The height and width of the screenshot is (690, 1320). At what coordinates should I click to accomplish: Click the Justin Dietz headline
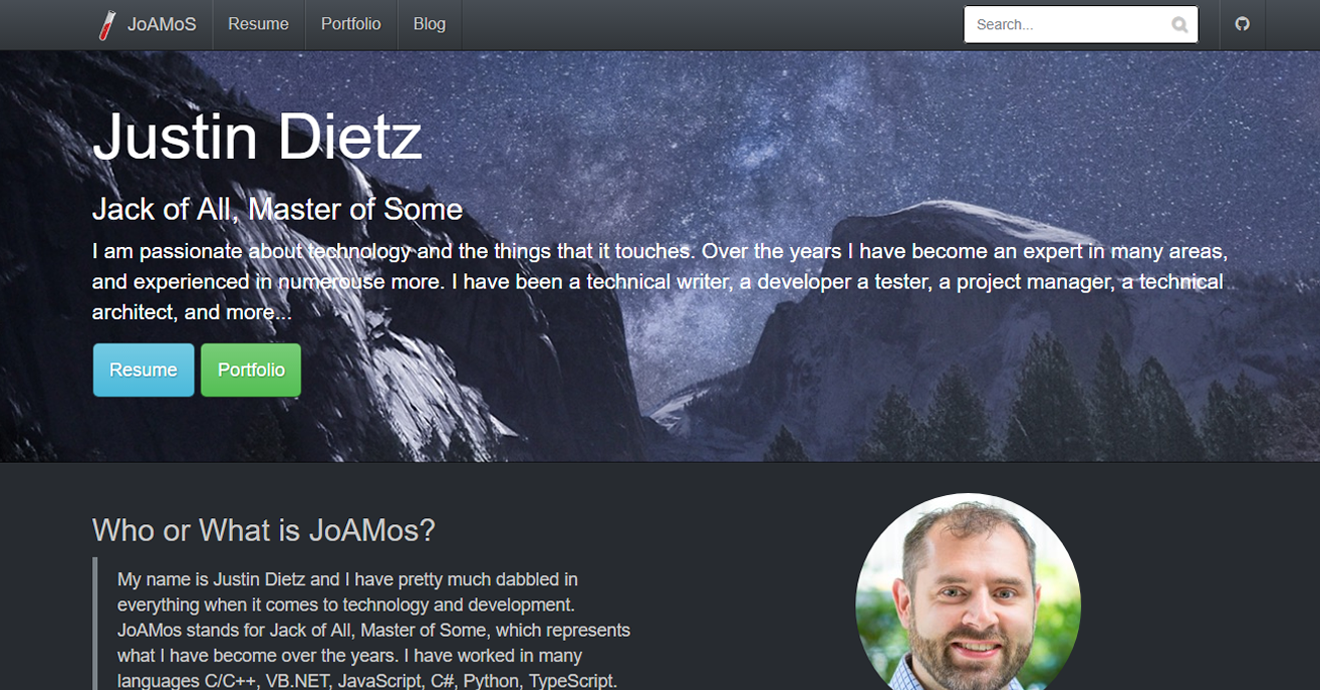(x=257, y=137)
